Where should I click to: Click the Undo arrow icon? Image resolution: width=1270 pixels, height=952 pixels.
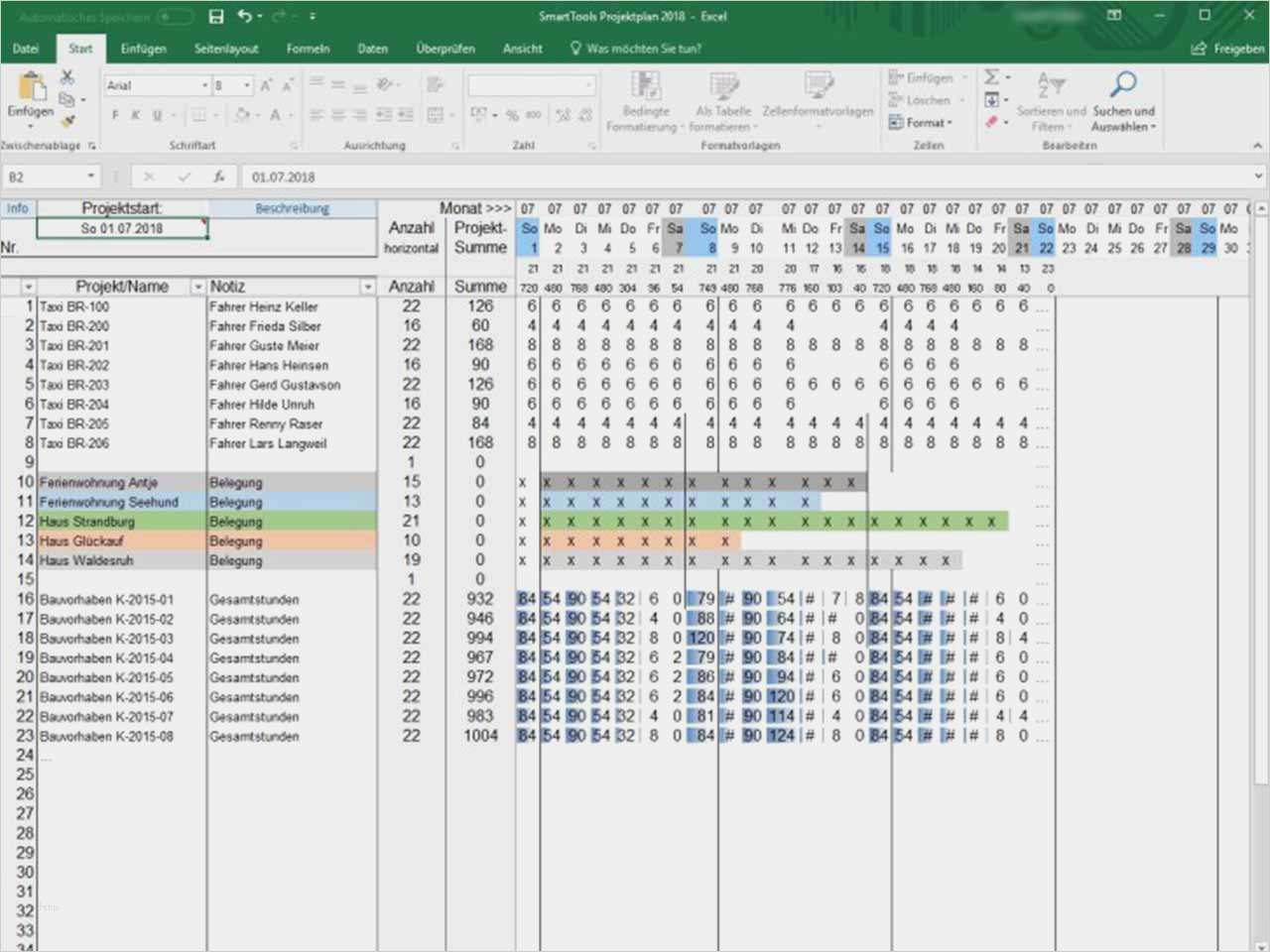click(x=244, y=17)
